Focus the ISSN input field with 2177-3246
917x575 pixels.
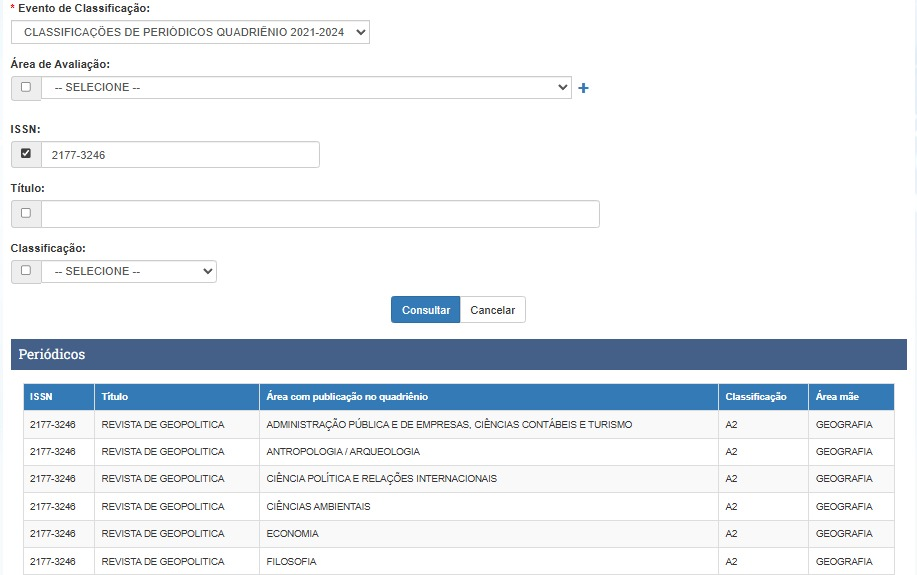click(180, 155)
